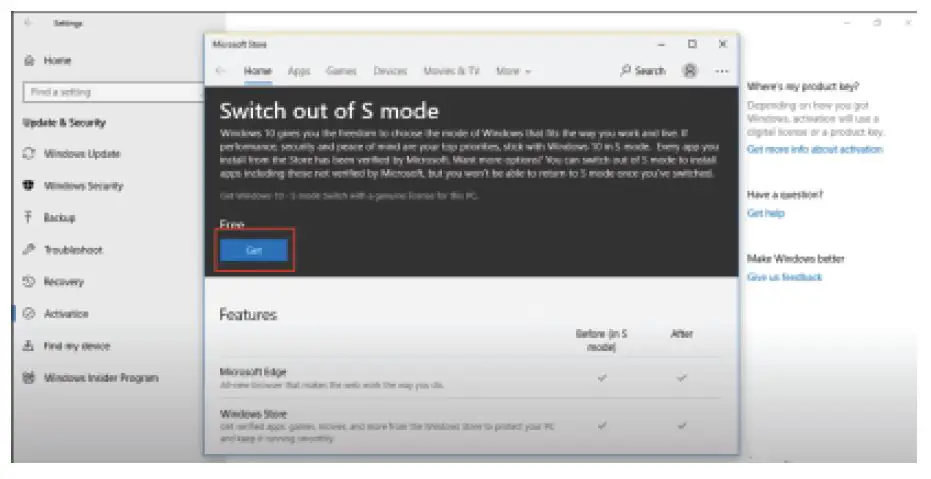
Task: Click the Features heading
Action: (248, 315)
